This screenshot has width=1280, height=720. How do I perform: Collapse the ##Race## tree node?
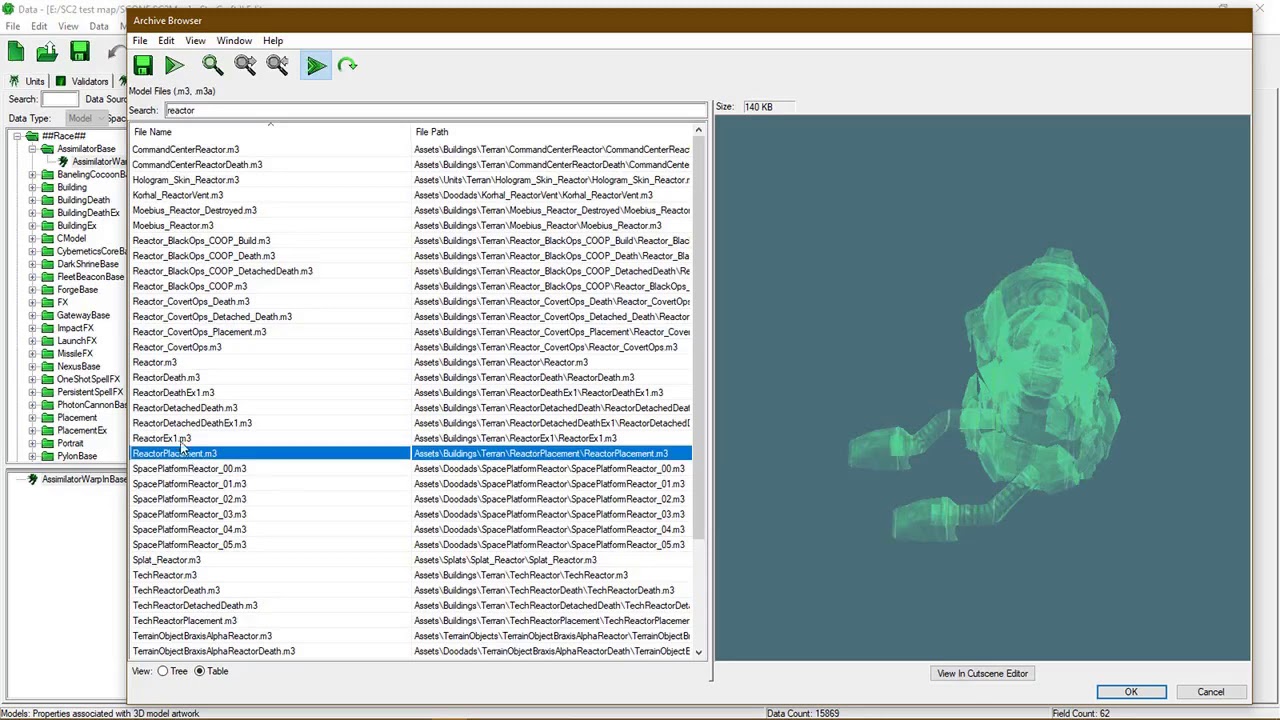(x=17, y=136)
